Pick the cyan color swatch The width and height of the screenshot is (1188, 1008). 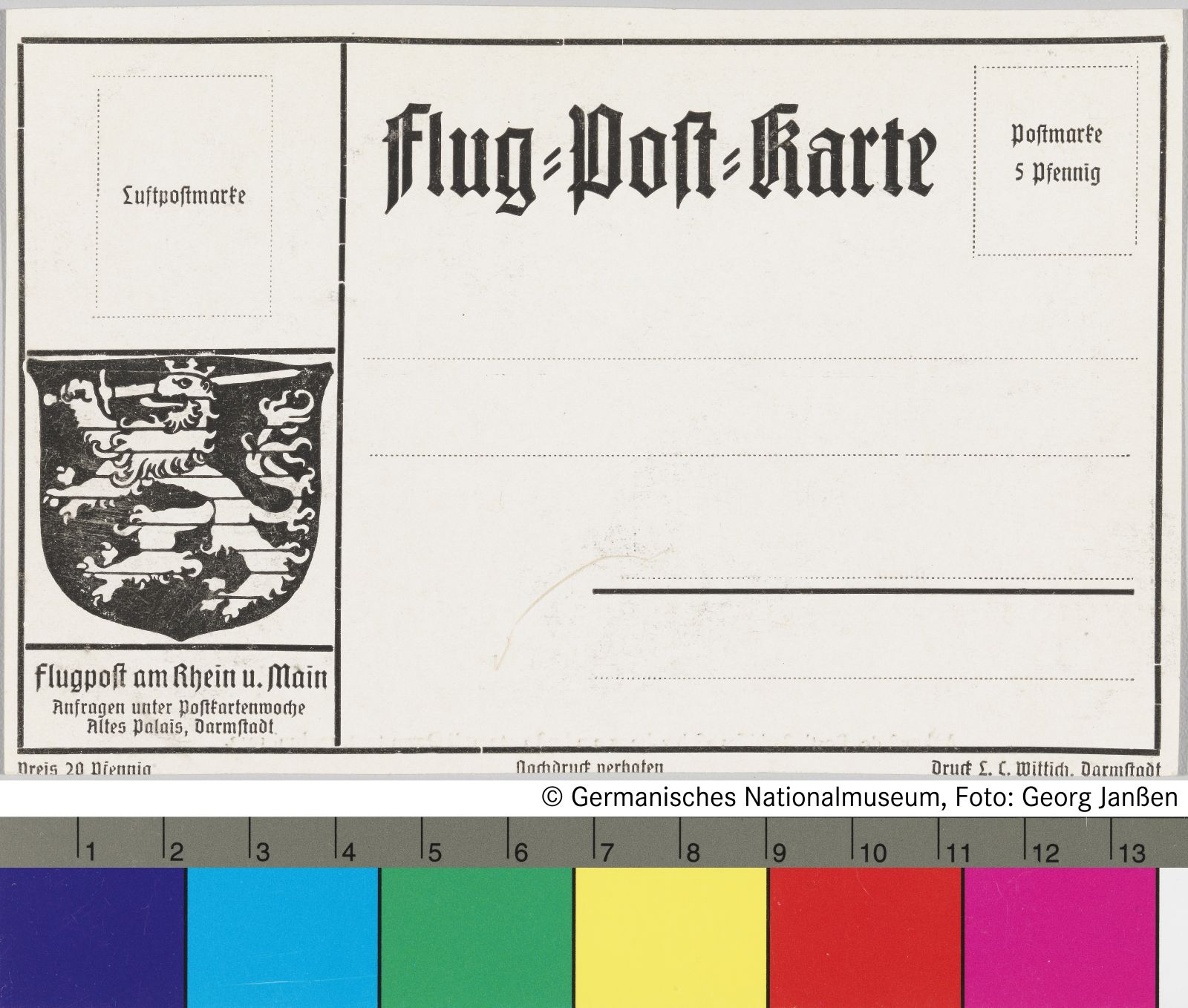282,937
